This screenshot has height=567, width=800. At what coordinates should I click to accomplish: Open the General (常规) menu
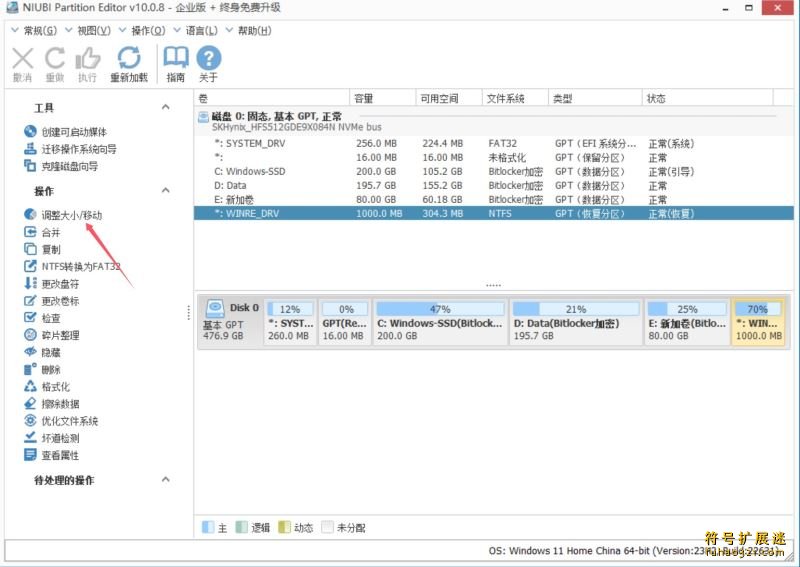click(34, 31)
